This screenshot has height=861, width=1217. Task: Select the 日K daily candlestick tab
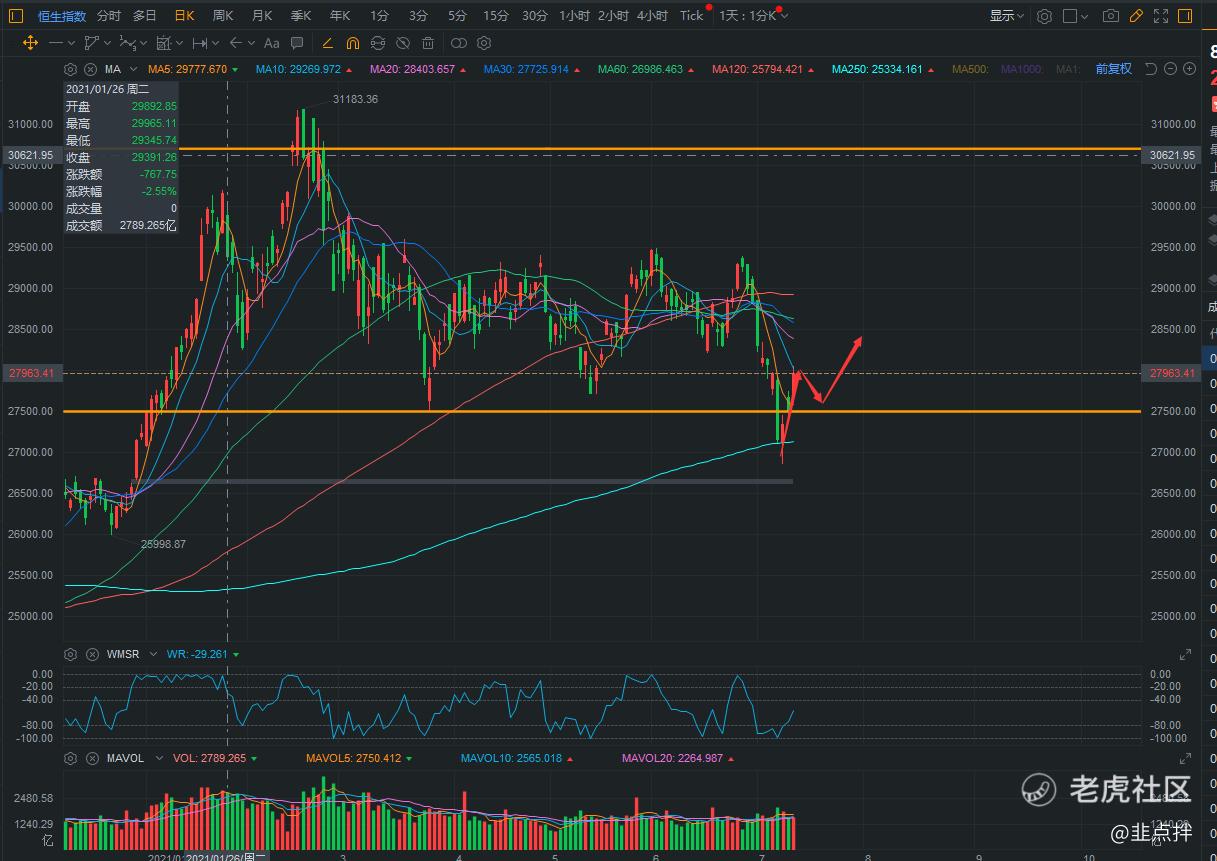click(184, 16)
